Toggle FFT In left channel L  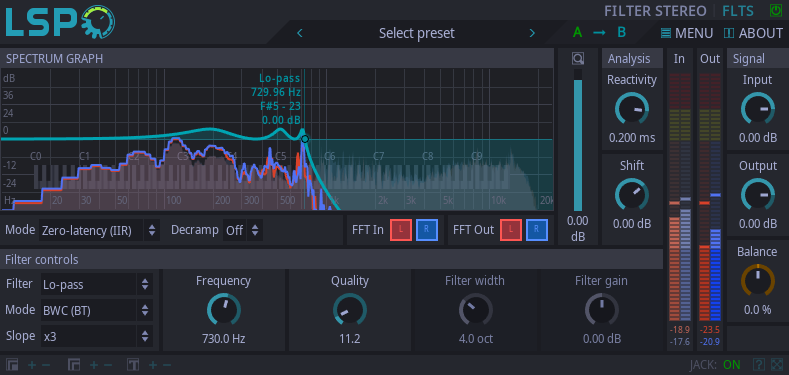[401, 230]
